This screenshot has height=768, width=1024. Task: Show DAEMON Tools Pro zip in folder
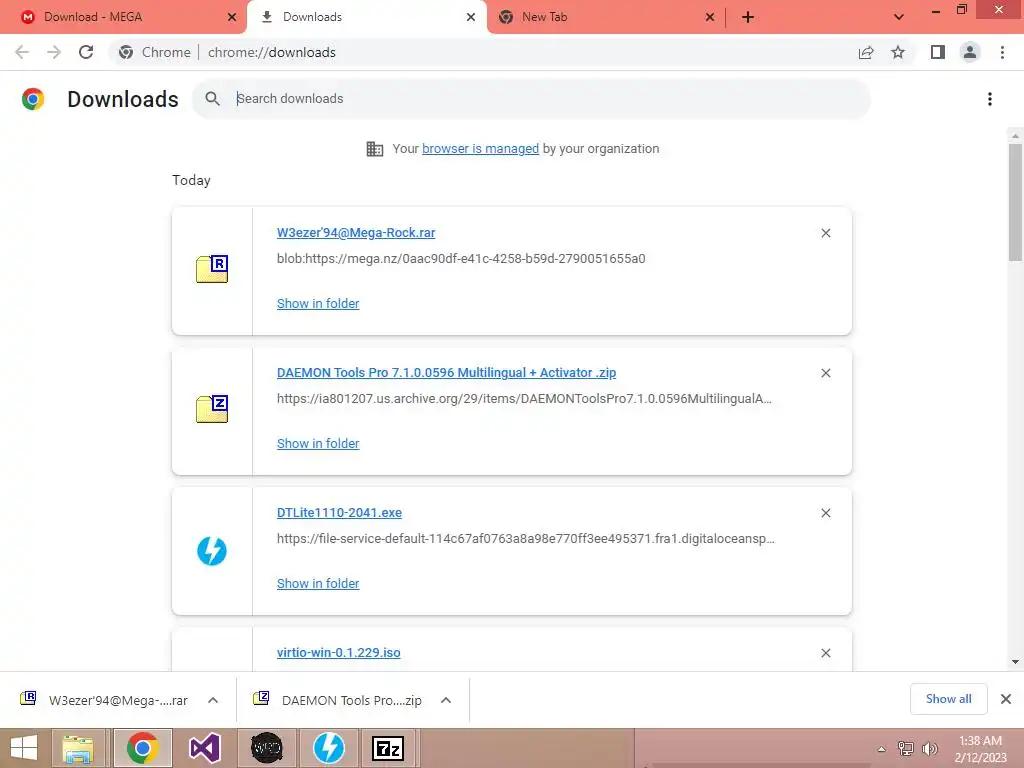point(318,443)
